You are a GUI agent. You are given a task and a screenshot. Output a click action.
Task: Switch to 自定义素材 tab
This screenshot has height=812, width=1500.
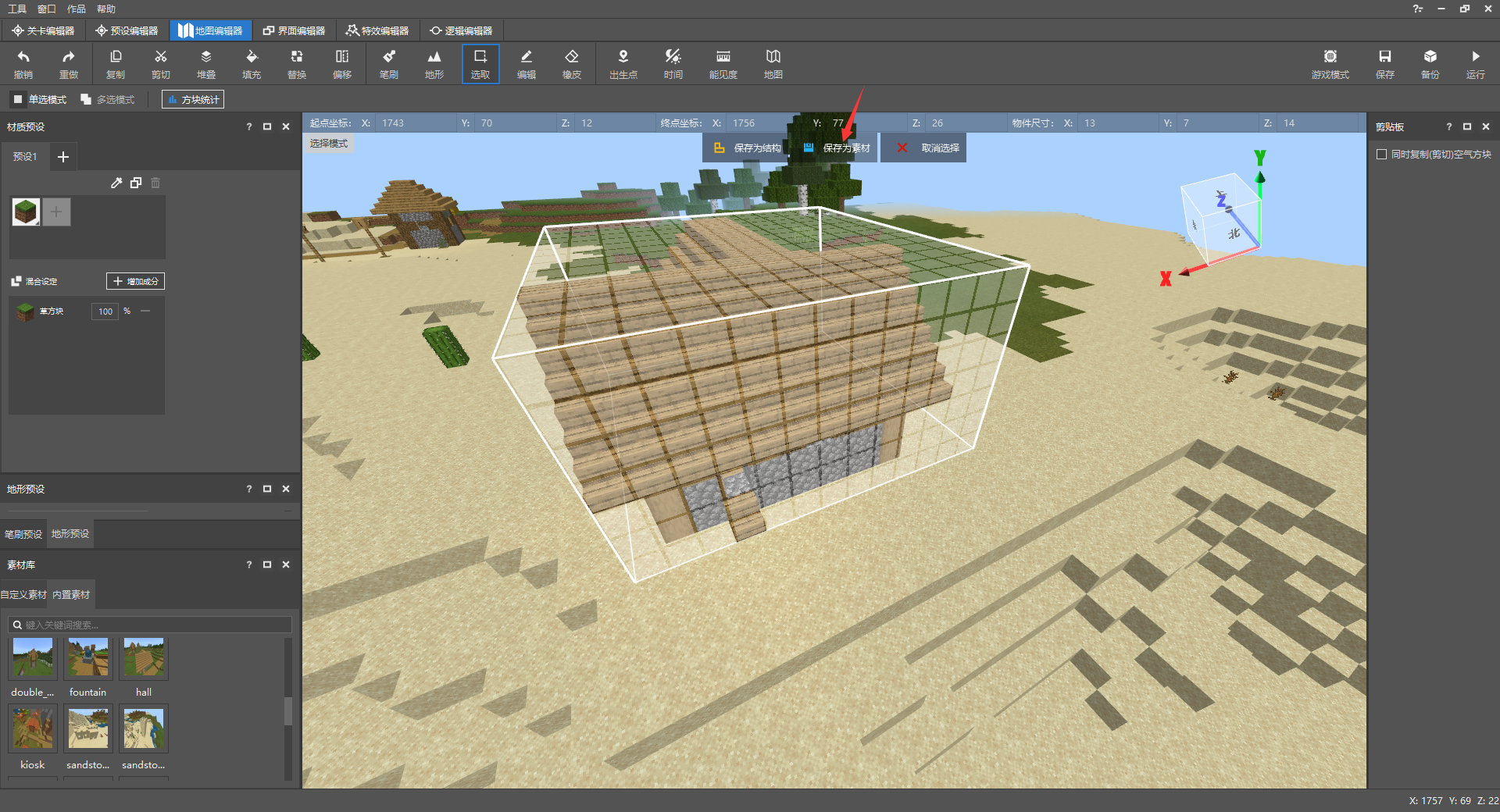[23, 595]
